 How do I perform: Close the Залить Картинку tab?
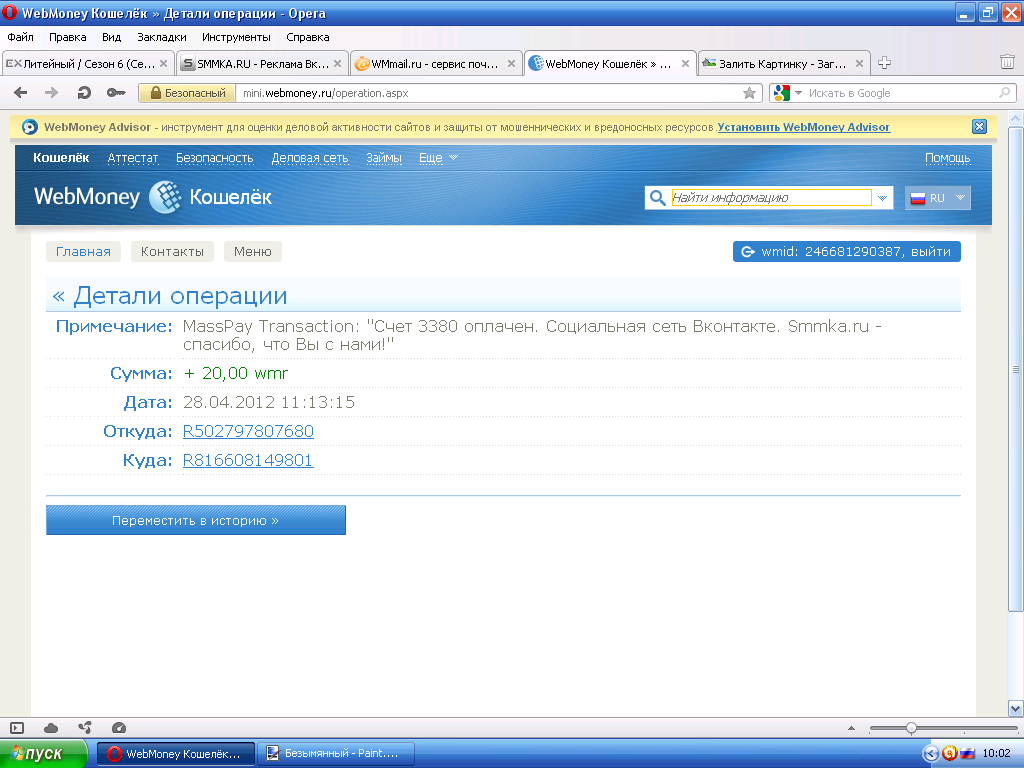click(x=859, y=63)
